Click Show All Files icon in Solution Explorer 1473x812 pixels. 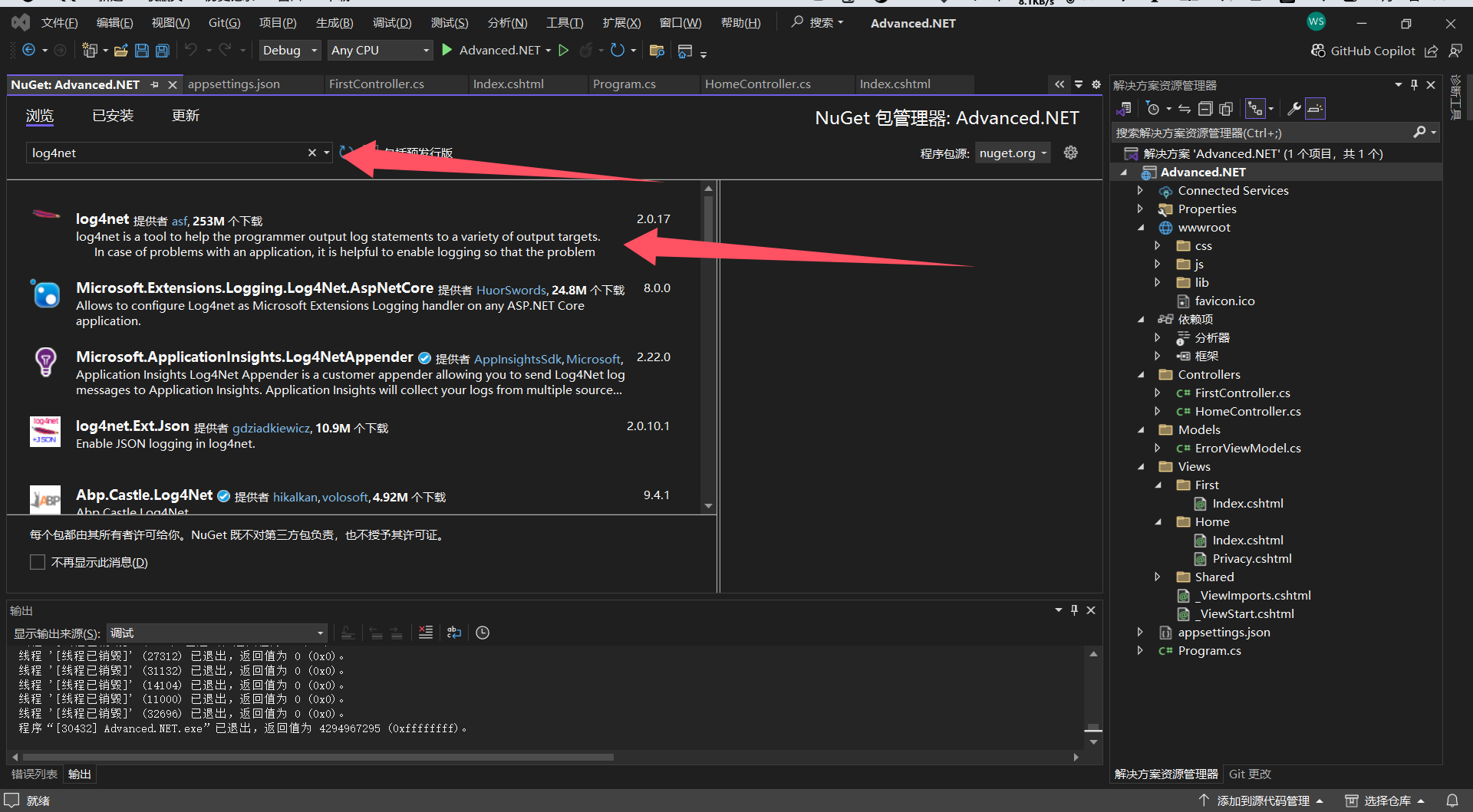(x=1226, y=109)
